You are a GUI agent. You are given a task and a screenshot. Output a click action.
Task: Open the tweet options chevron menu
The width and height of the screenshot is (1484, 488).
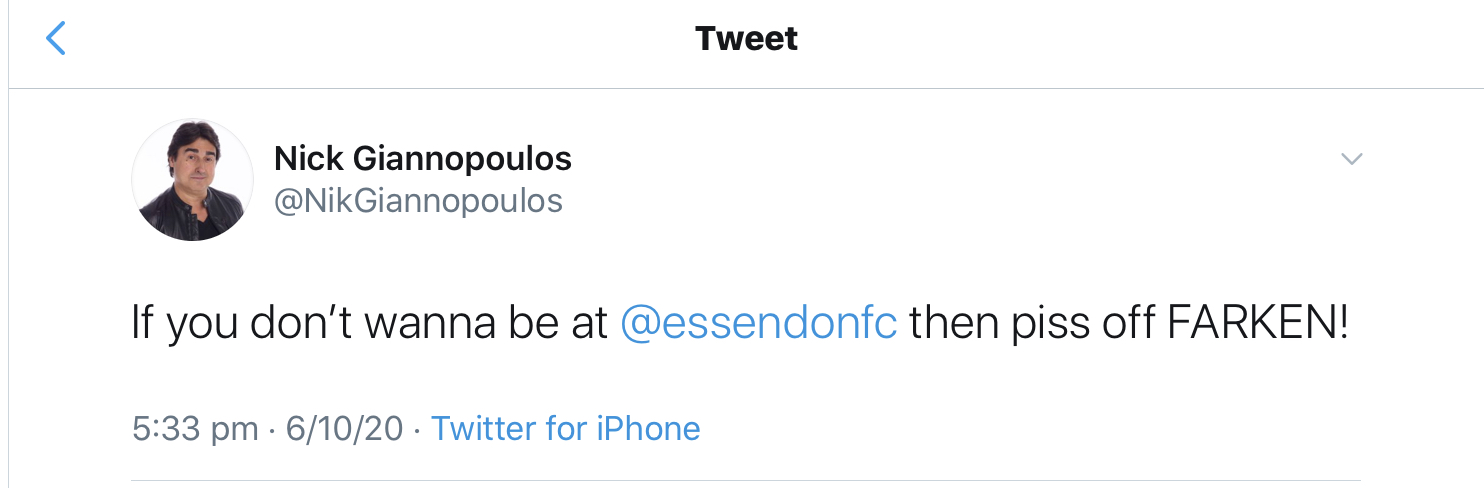[1352, 159]
